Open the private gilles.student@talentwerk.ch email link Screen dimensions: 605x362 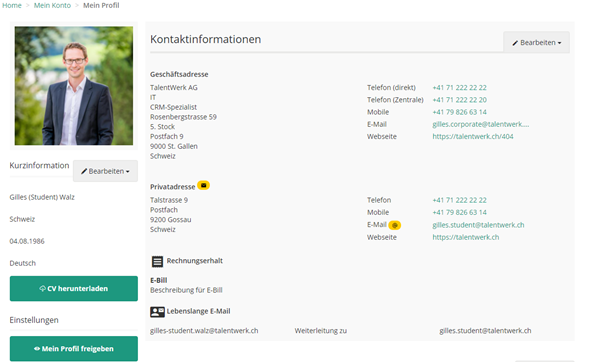[478, 225]
